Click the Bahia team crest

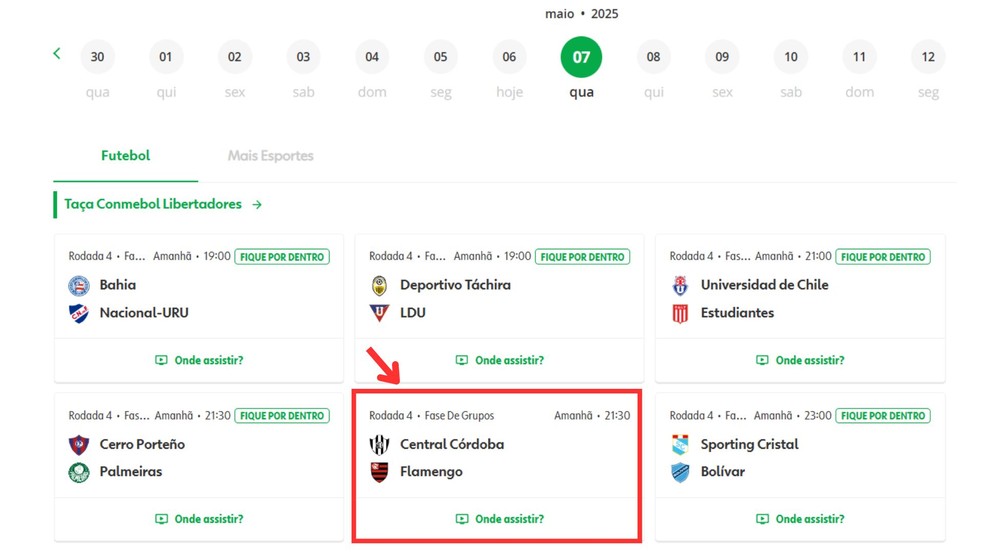coord(78,285)
